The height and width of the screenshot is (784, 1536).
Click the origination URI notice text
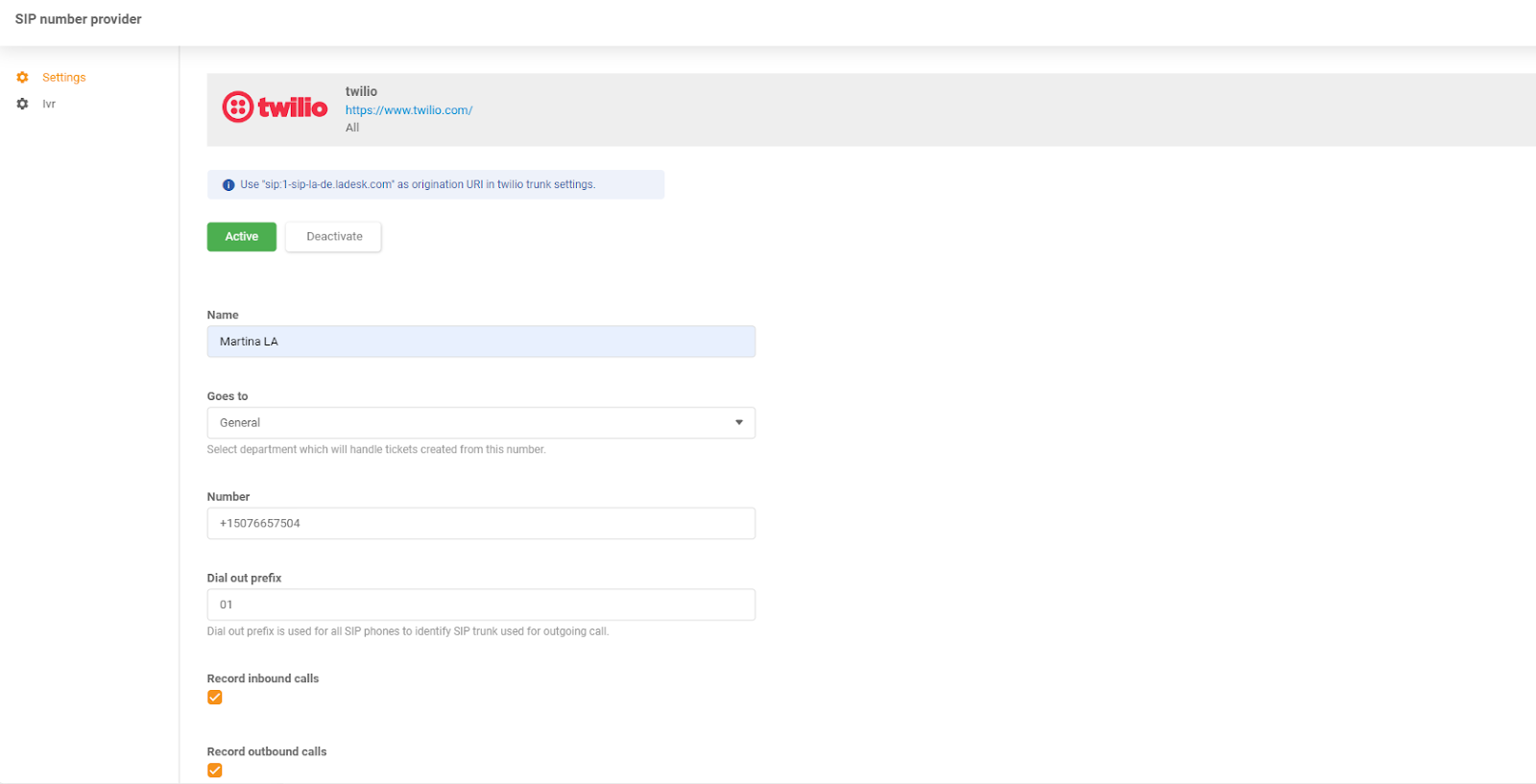418,185
